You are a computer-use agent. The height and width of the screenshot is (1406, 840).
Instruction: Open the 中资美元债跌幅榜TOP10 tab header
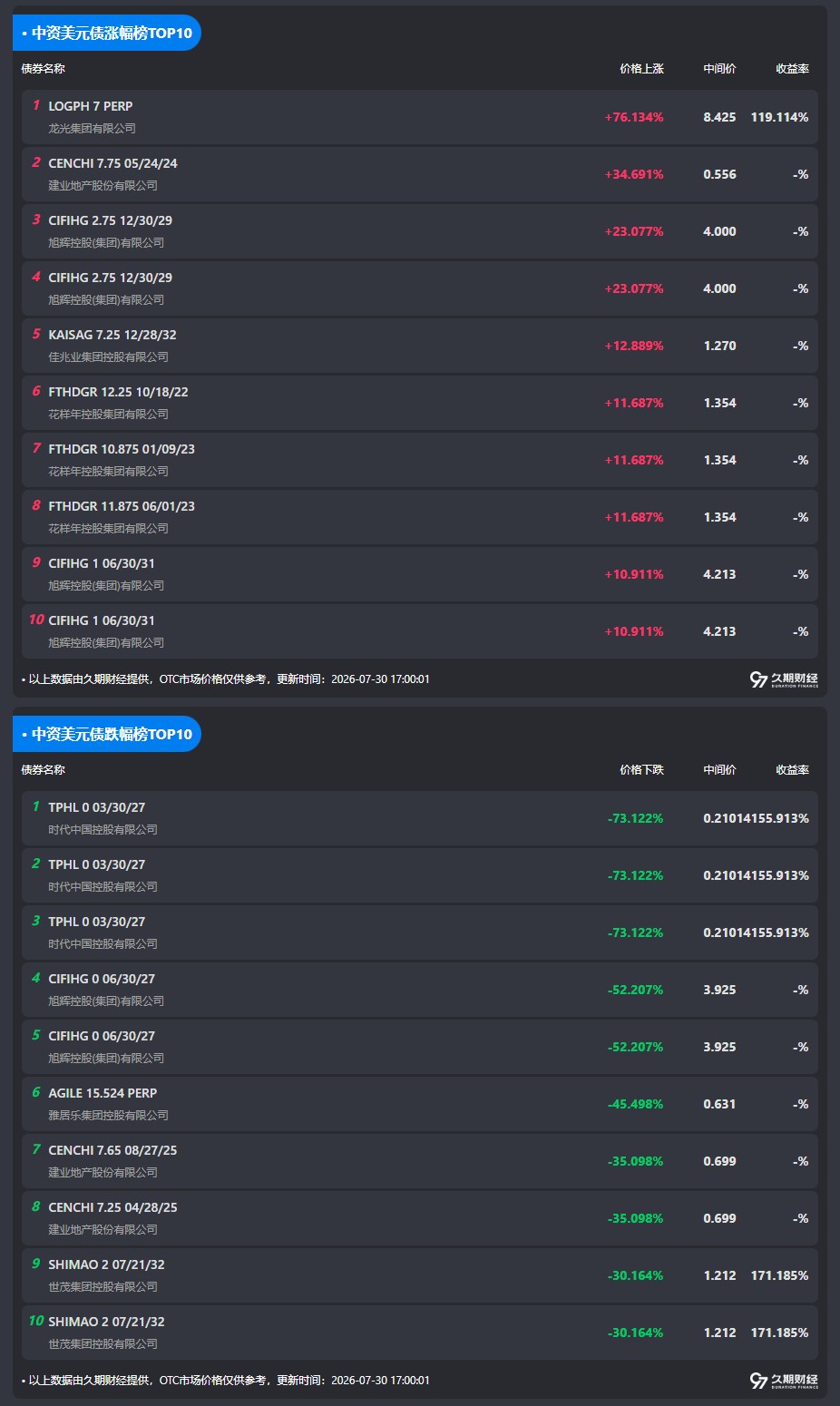pyautogui.click(x=107, y=734)
